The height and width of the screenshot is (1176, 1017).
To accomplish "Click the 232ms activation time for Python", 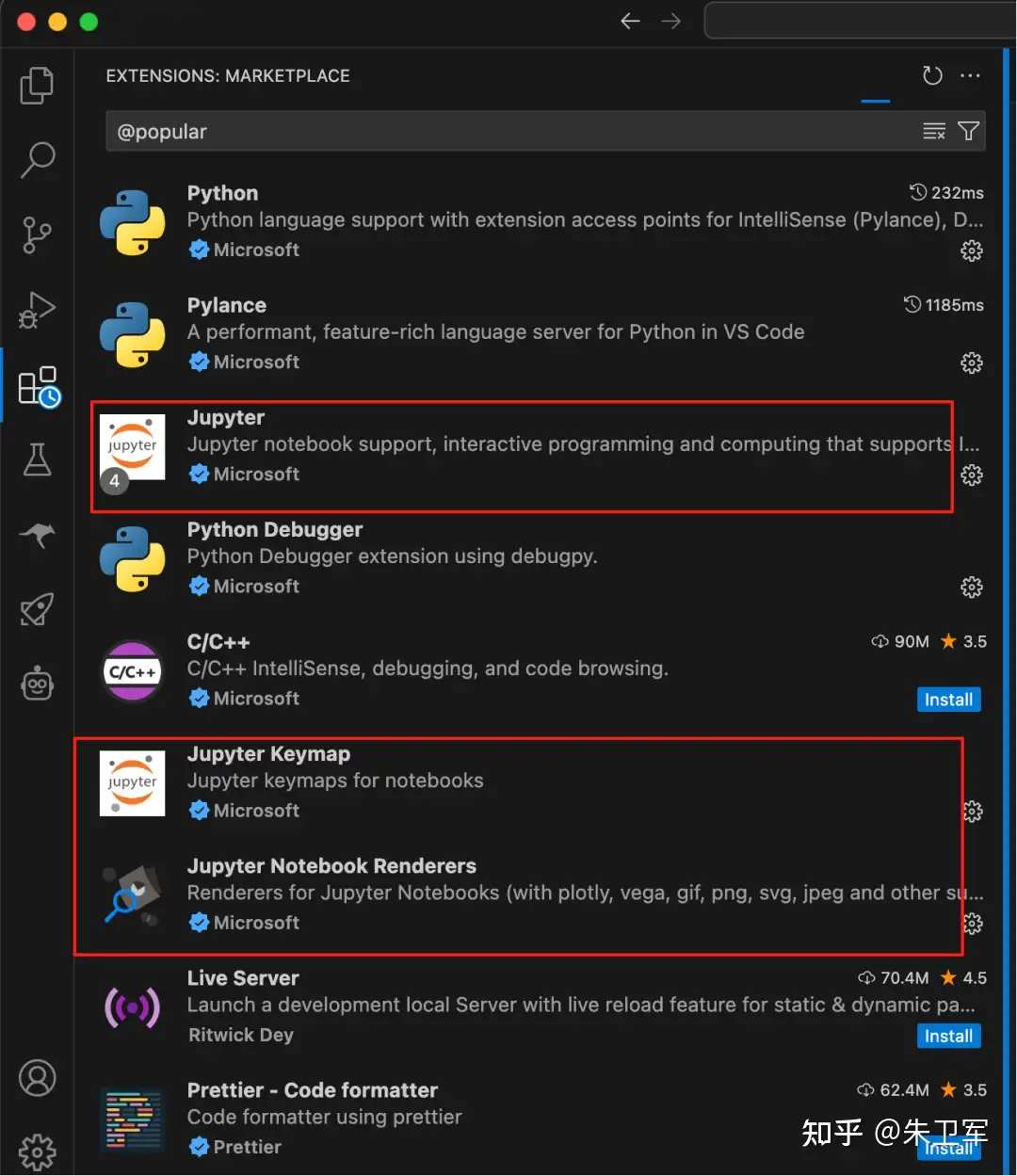I will point(947,193).
